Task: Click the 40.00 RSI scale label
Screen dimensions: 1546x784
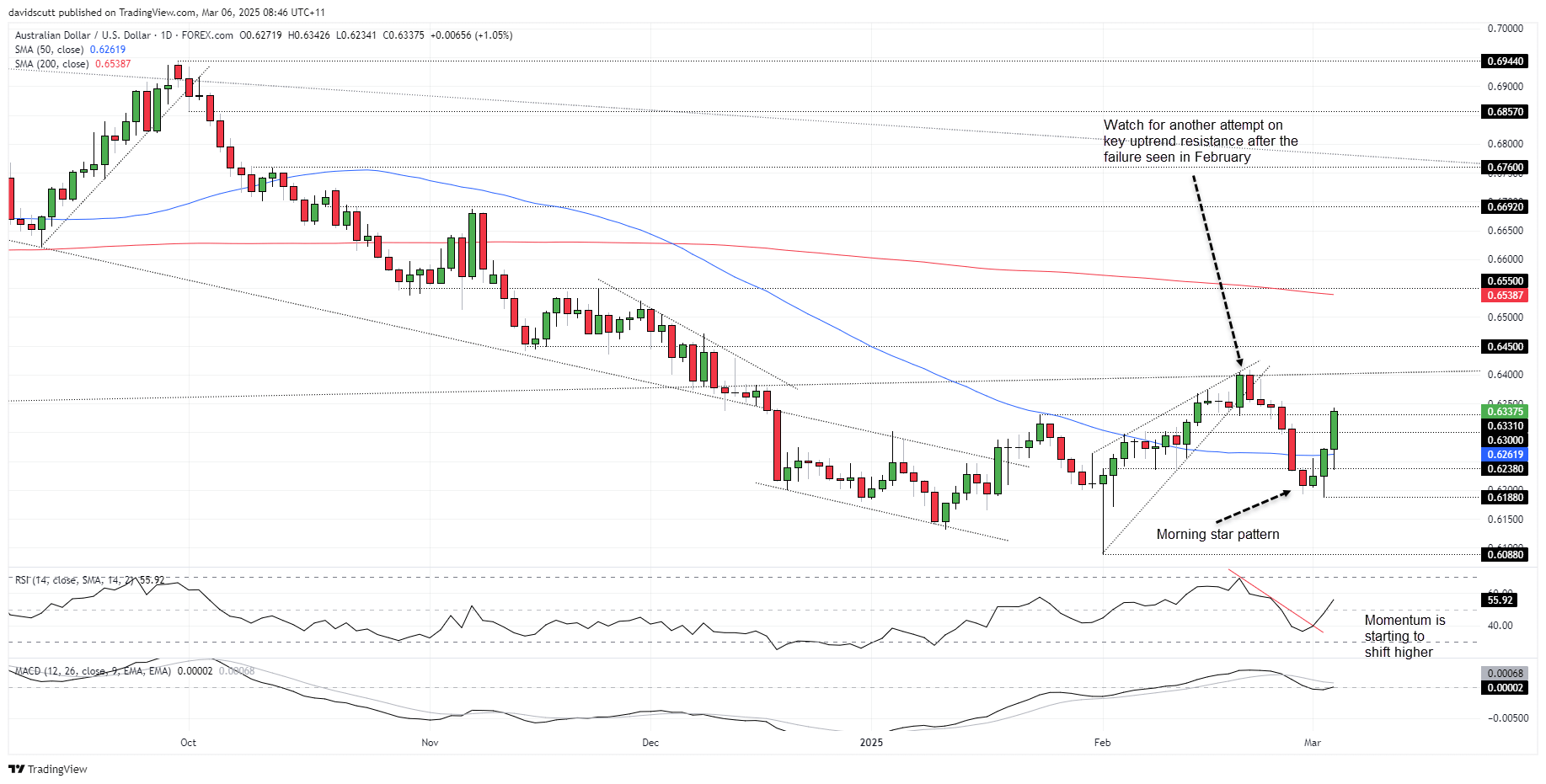Action: point(1501,626)
